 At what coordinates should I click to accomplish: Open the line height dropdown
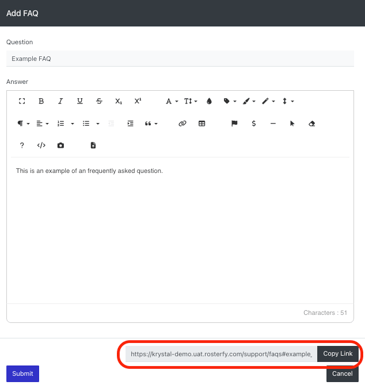tap(288, 101)
